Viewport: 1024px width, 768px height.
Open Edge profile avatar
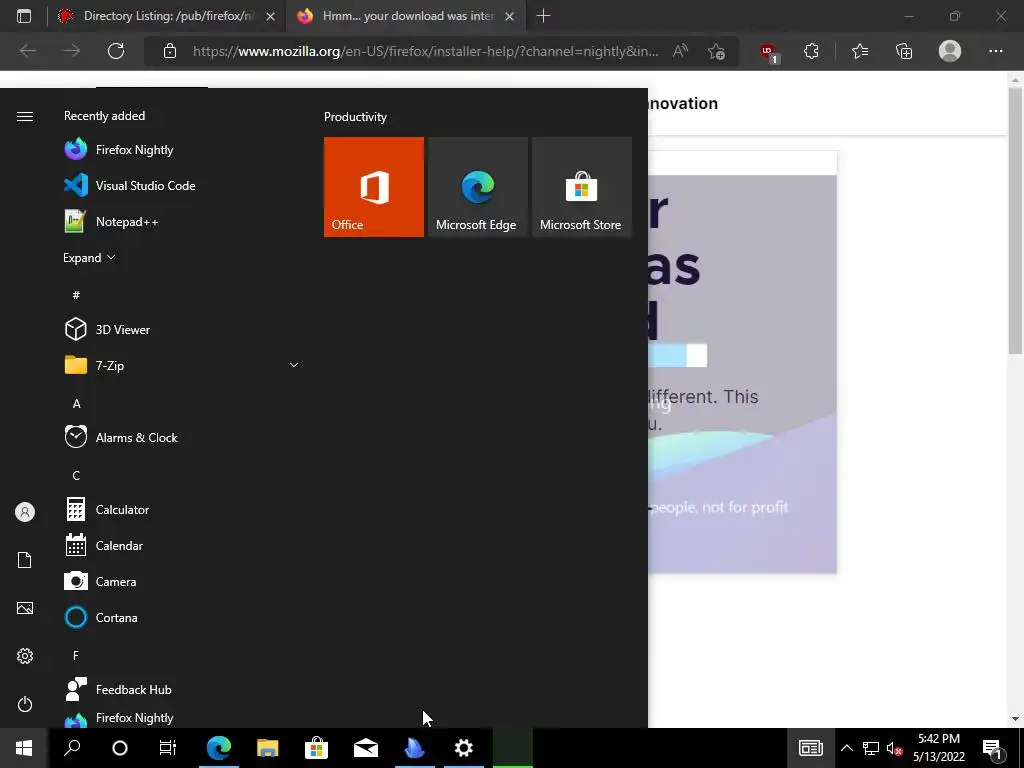click(x=950, y=51)
